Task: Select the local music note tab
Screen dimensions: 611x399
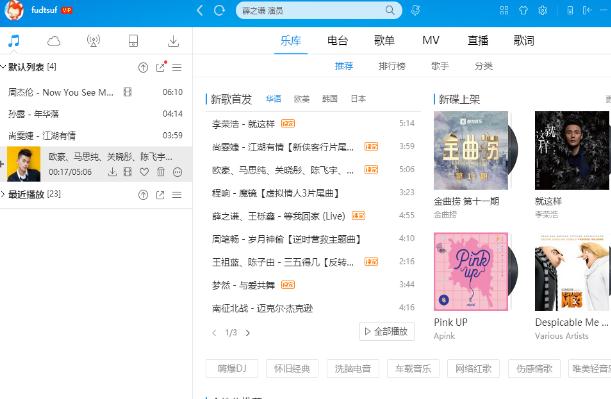Action: (x=14, y=41)
